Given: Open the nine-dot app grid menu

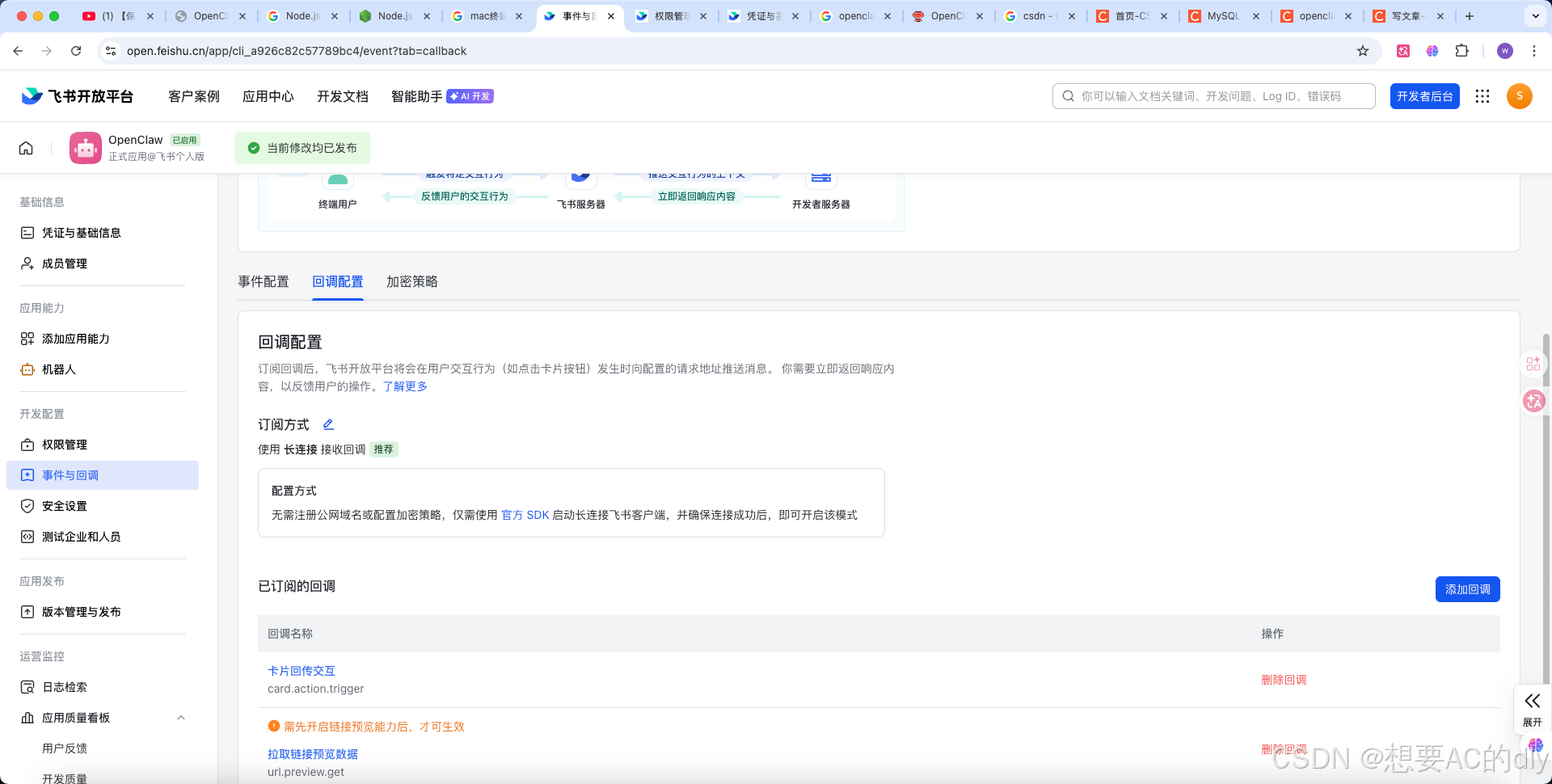Looking at the screenshot, I should (1482, 96).
